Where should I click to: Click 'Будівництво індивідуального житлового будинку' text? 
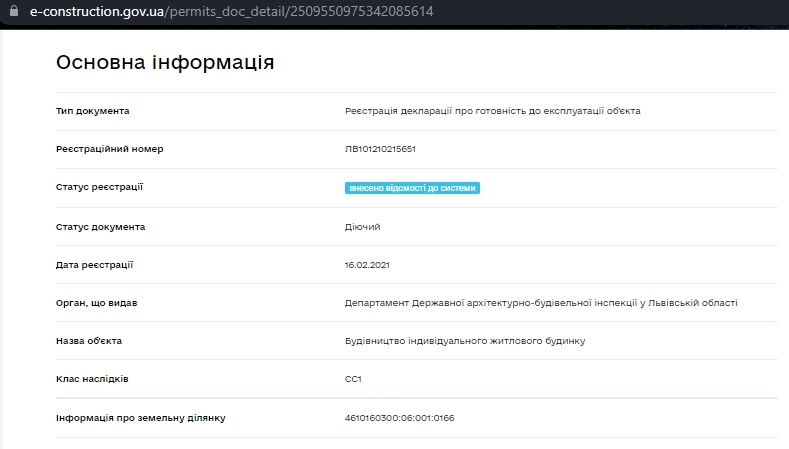point(465,341)
